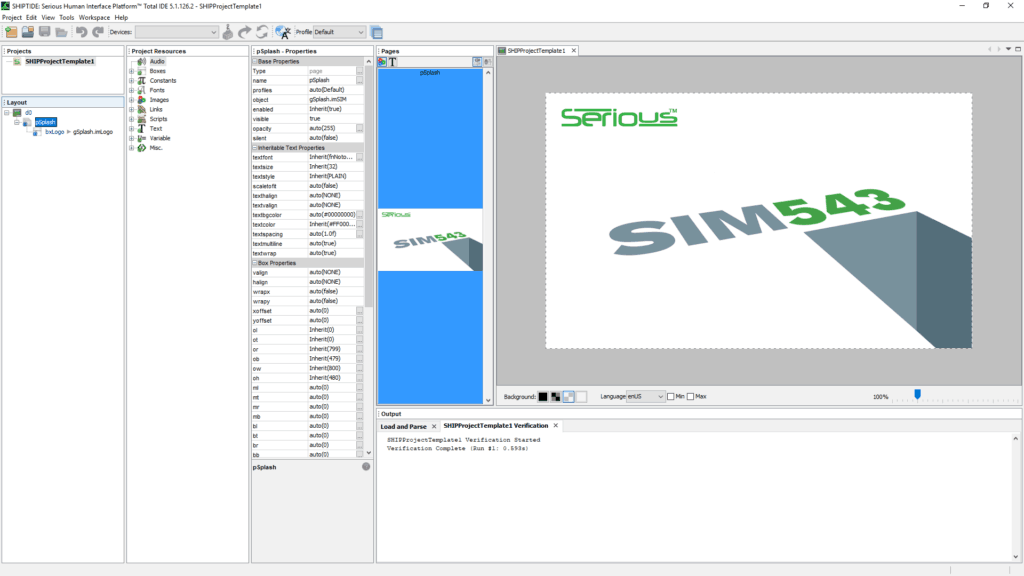Click the circular-arrows refresh toolbar icon
The height and width of the screenshot is (576, 1024).
(262, 32)
